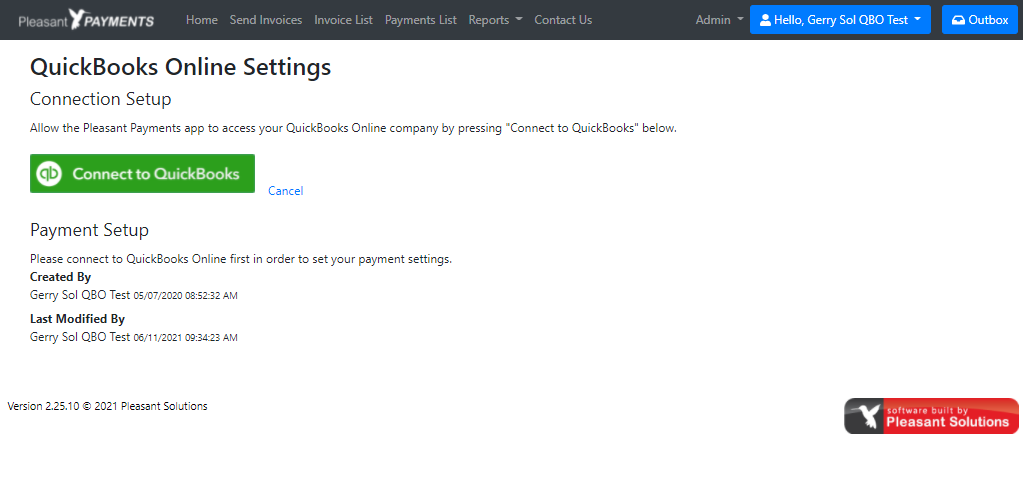Click the QuickBooks qb logo icon
The image size is (1023, 498).
(x=49, y=174)
